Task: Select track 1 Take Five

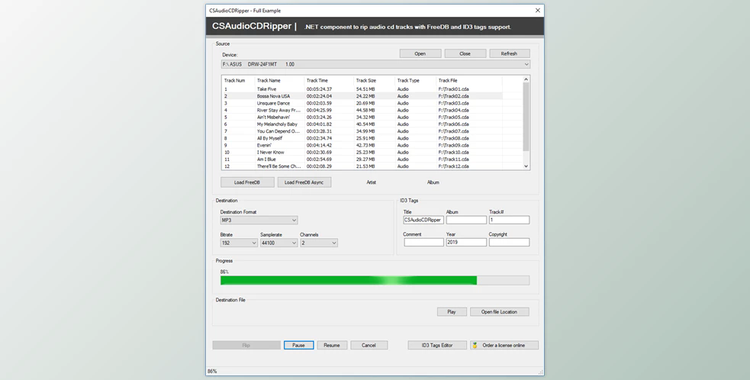Action: click(362, 89)
